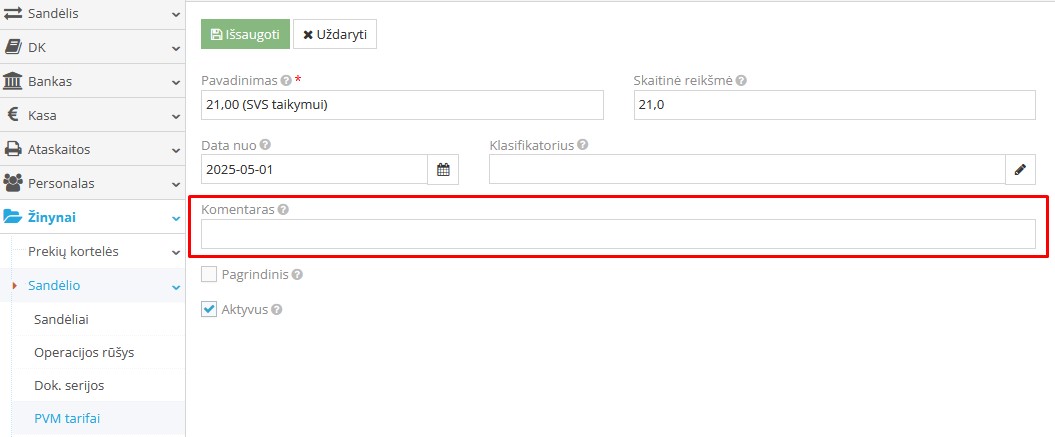
Task: Click the help icon beside Aktyvus
Action: tap(277, 310)
